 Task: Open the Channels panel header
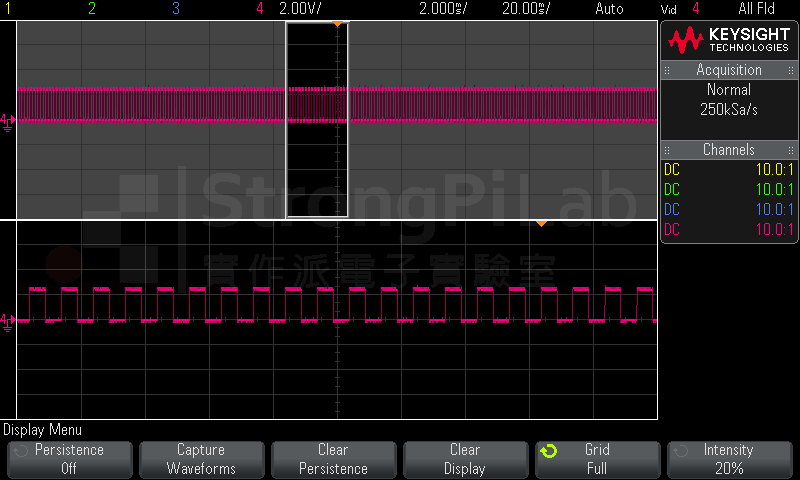click(729, 149)
